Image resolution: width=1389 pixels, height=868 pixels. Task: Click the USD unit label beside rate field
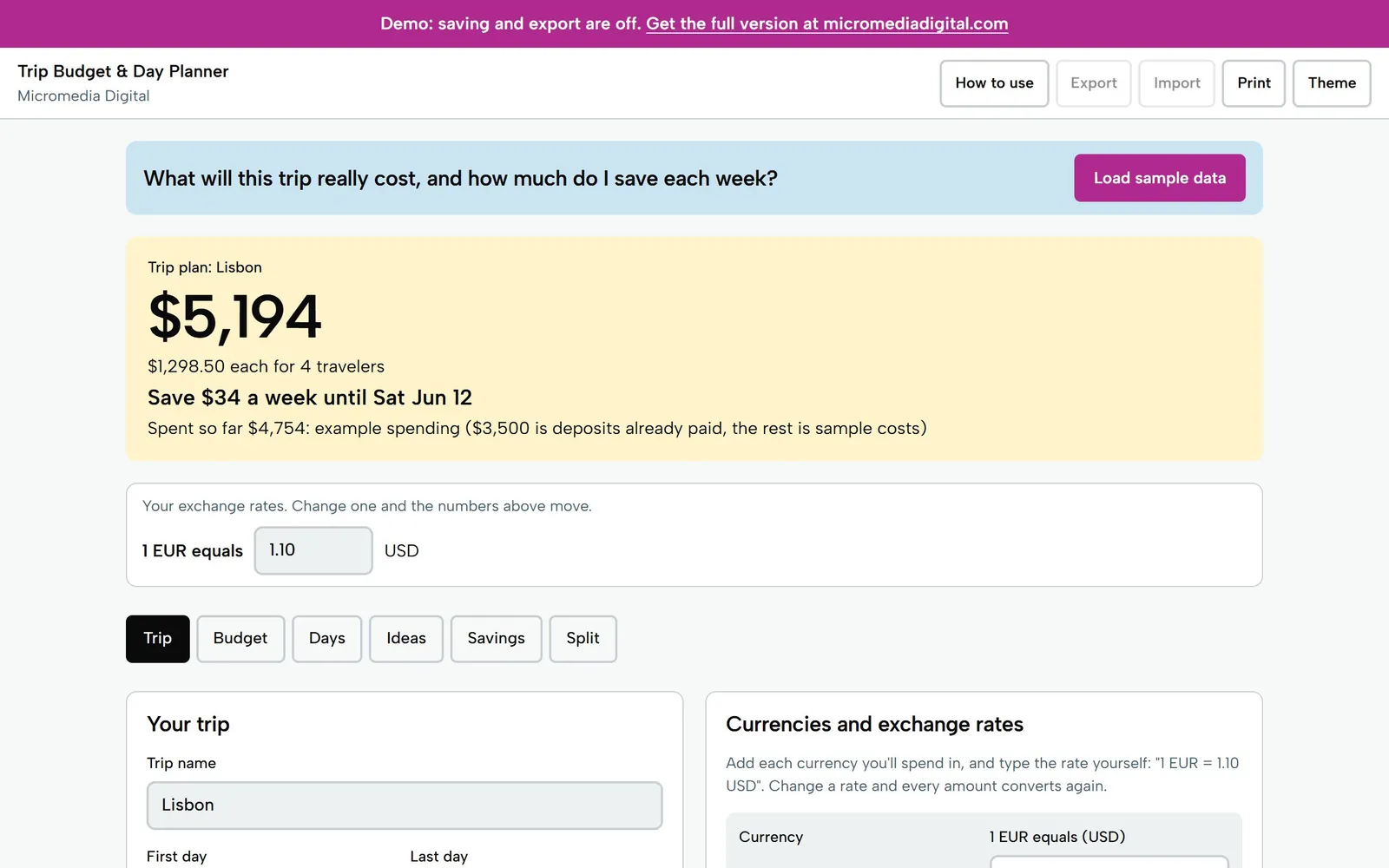click(x=401, y=551)
